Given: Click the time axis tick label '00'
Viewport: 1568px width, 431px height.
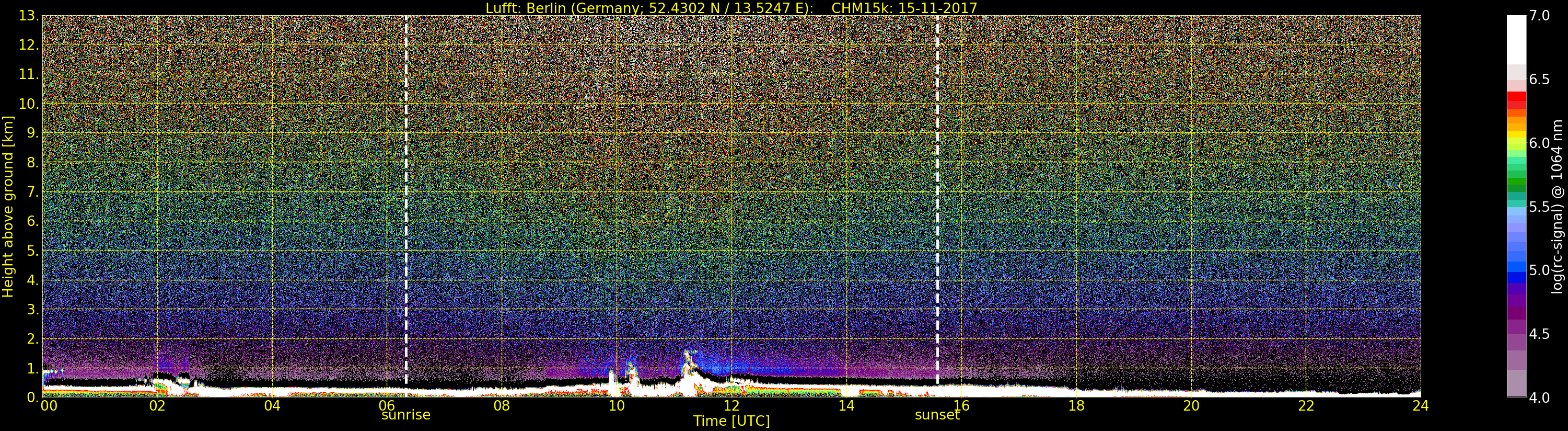Looking at the screenshot, I should (49, 405).
